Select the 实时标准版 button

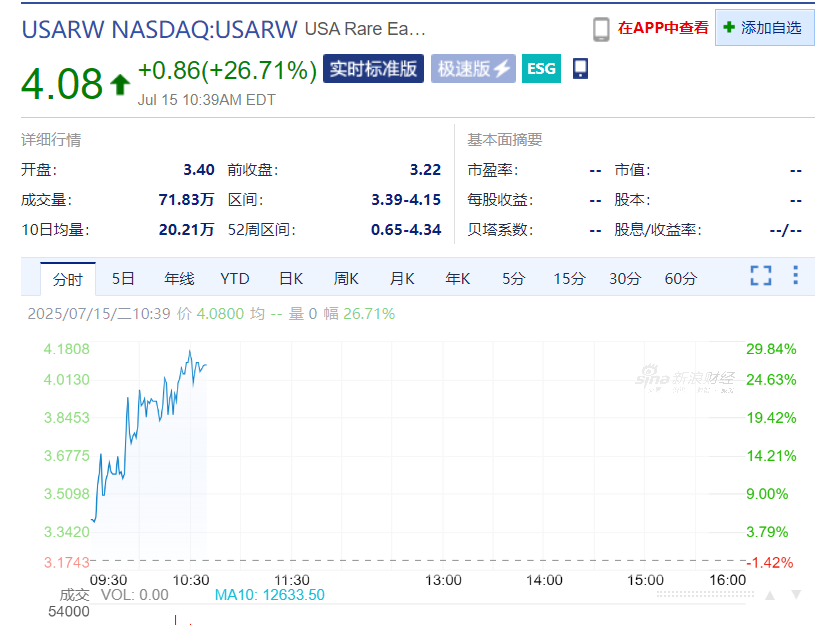[373, 69]
